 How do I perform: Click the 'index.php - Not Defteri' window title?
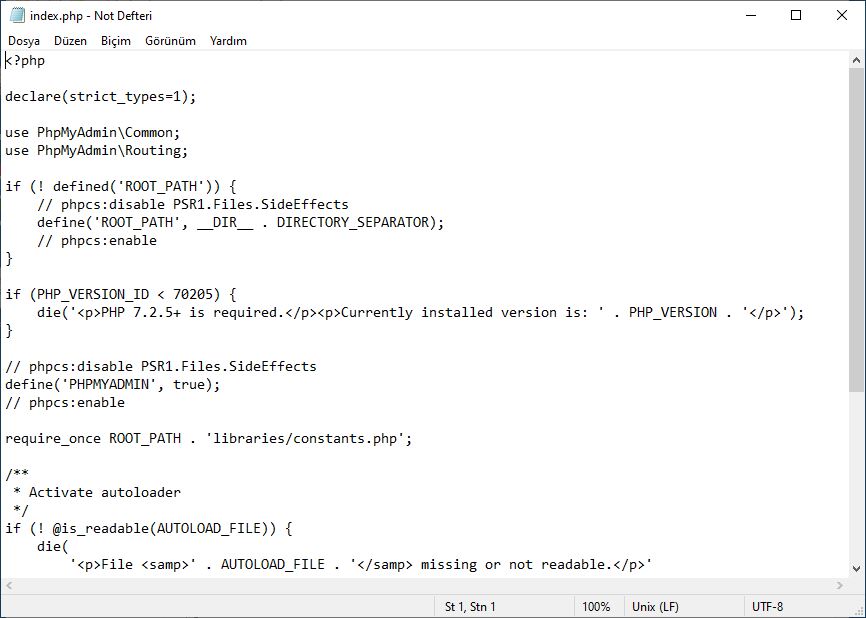(91, 15)
